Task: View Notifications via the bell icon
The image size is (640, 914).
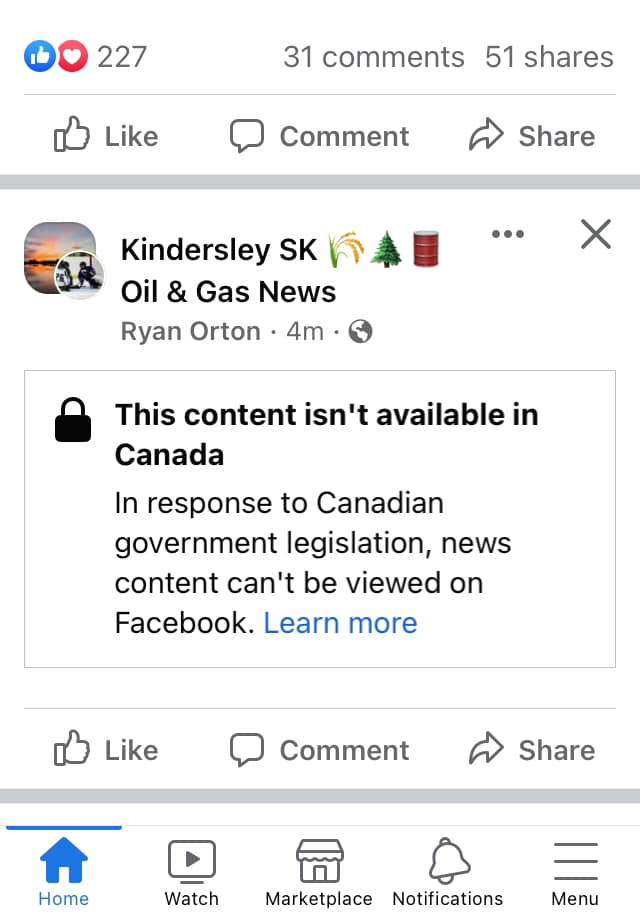Action: tap(447, 872)
